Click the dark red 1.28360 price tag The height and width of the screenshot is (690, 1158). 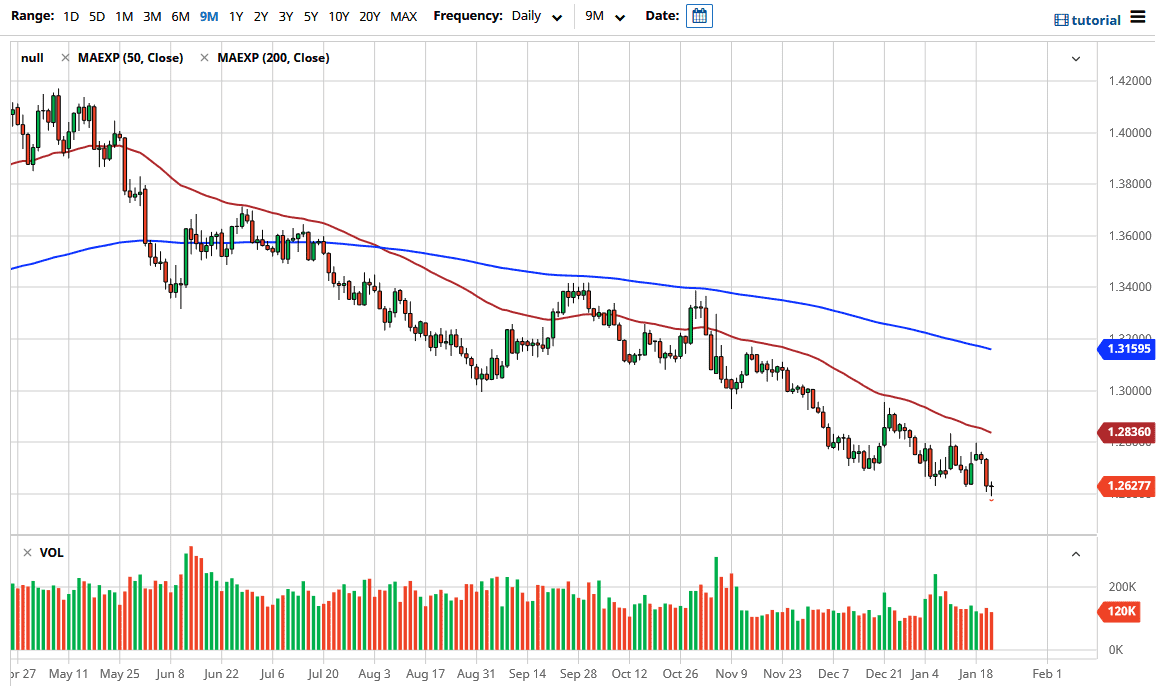click(x=1127, y=432)
